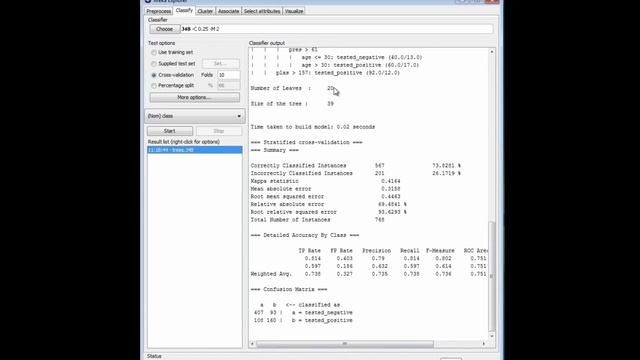This screenshot has height=360, width=640.
Task: Click the output scroll up arrow
Action: (x=492, y=52)
